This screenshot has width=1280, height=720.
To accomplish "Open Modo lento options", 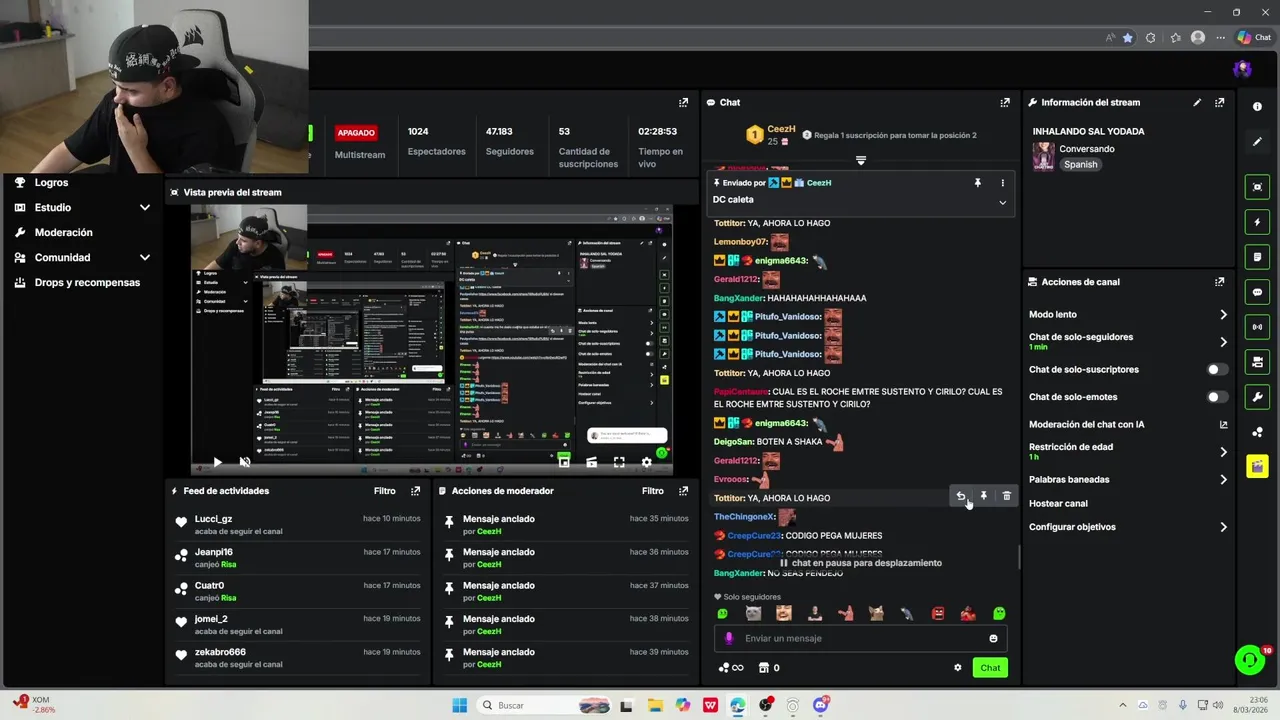I will [x=1128, y=315].
